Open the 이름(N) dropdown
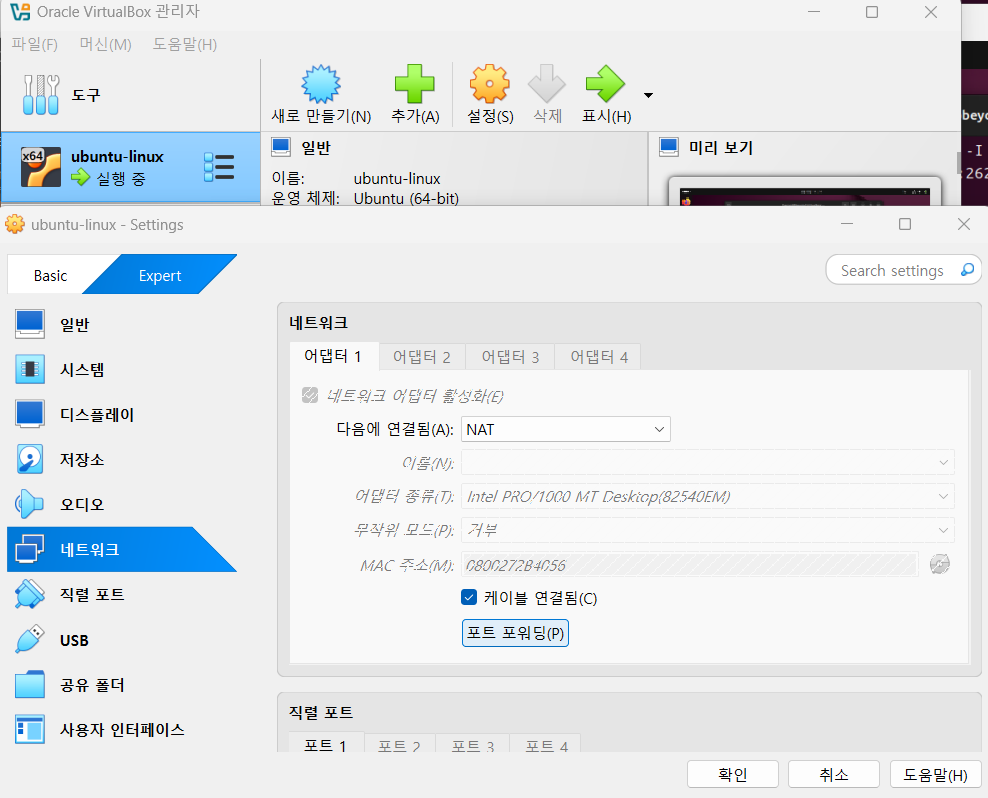Screen dimensions: 988x798 708,463
